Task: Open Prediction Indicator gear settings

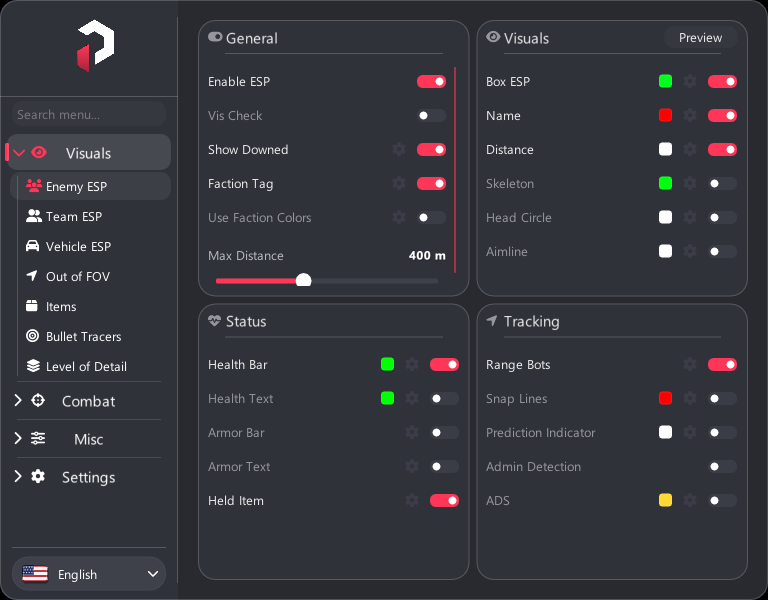Action: tap(690, 432)
